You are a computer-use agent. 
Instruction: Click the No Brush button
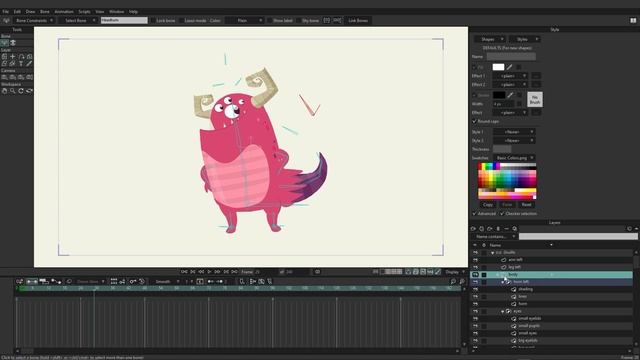pyautogui.click(x=535, y=99)
